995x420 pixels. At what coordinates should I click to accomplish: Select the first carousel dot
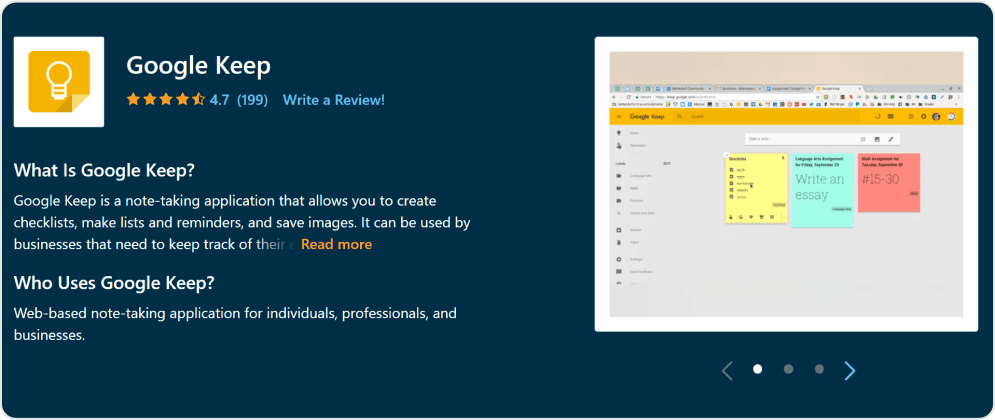coord(757,369)
